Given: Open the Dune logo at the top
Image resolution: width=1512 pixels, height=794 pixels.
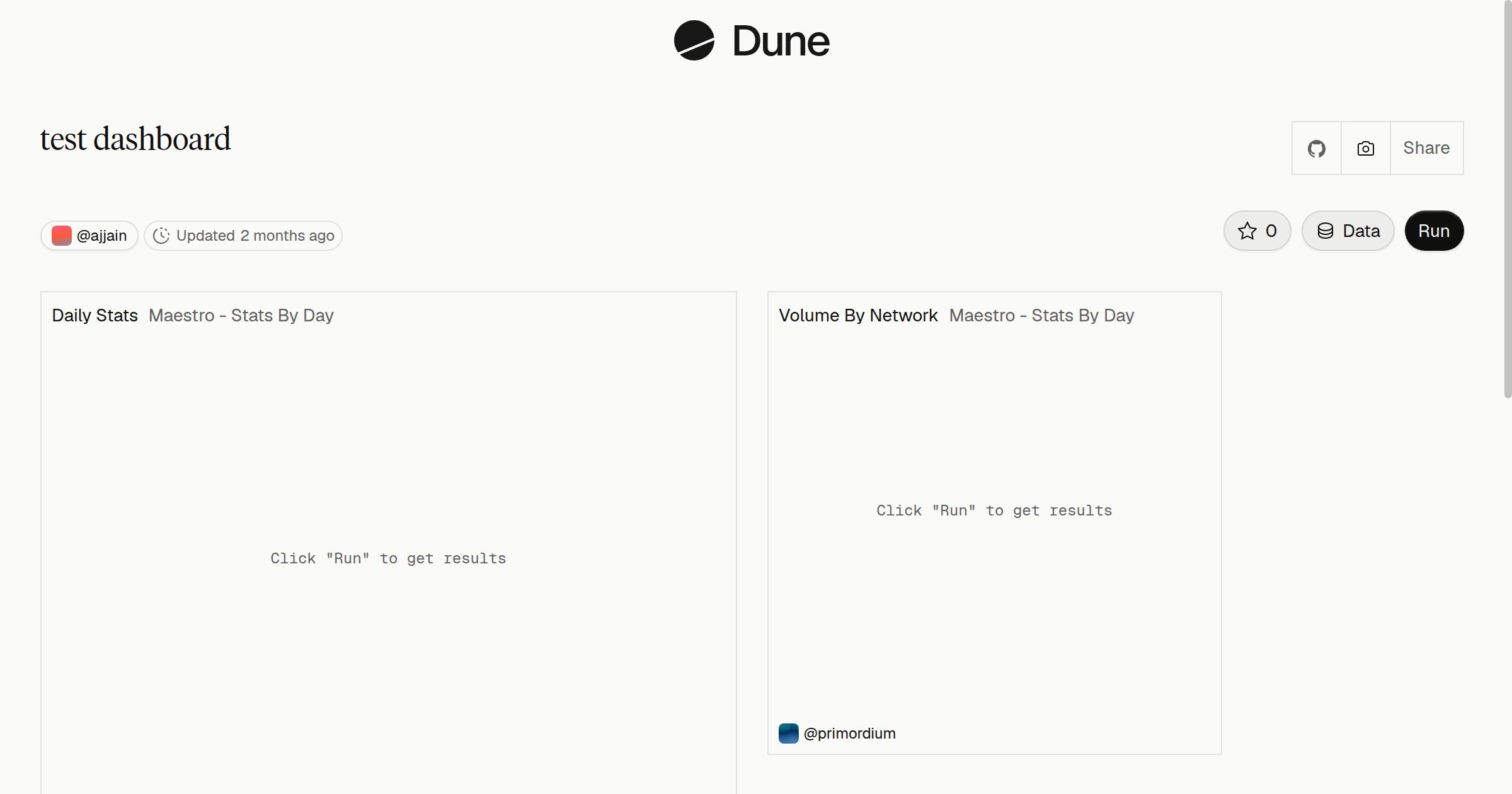Looking at the screenshot, I should (x=752, y=41).
